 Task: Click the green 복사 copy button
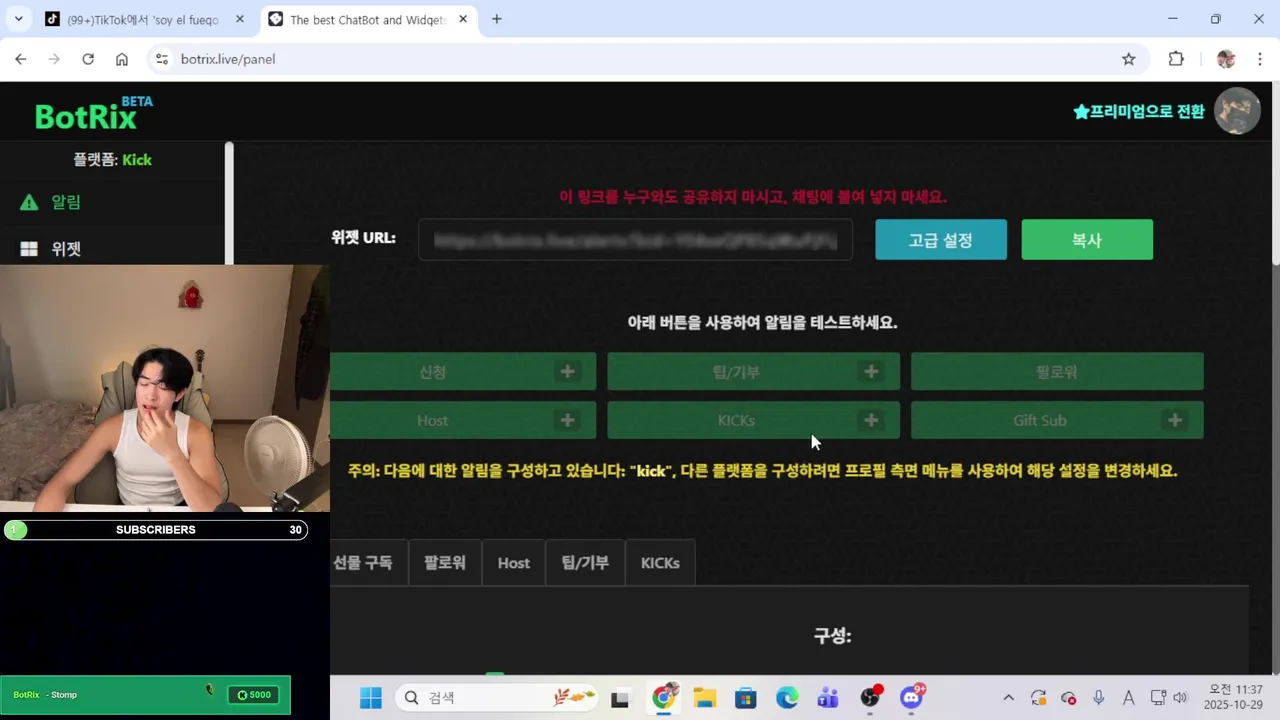click(1087, 240)
